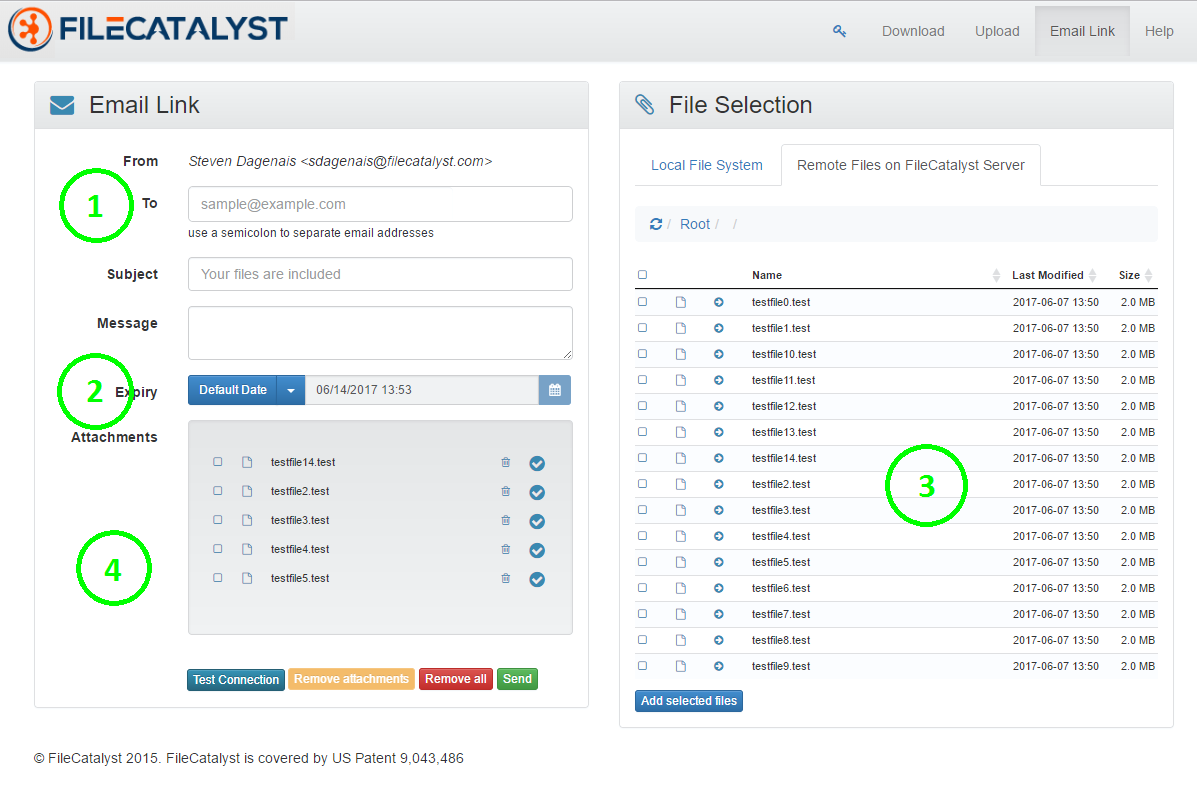The width and height of the screenshot is (1197, 787).
Task: Click the testfile11.test file name
Action: tap(783, 381)
